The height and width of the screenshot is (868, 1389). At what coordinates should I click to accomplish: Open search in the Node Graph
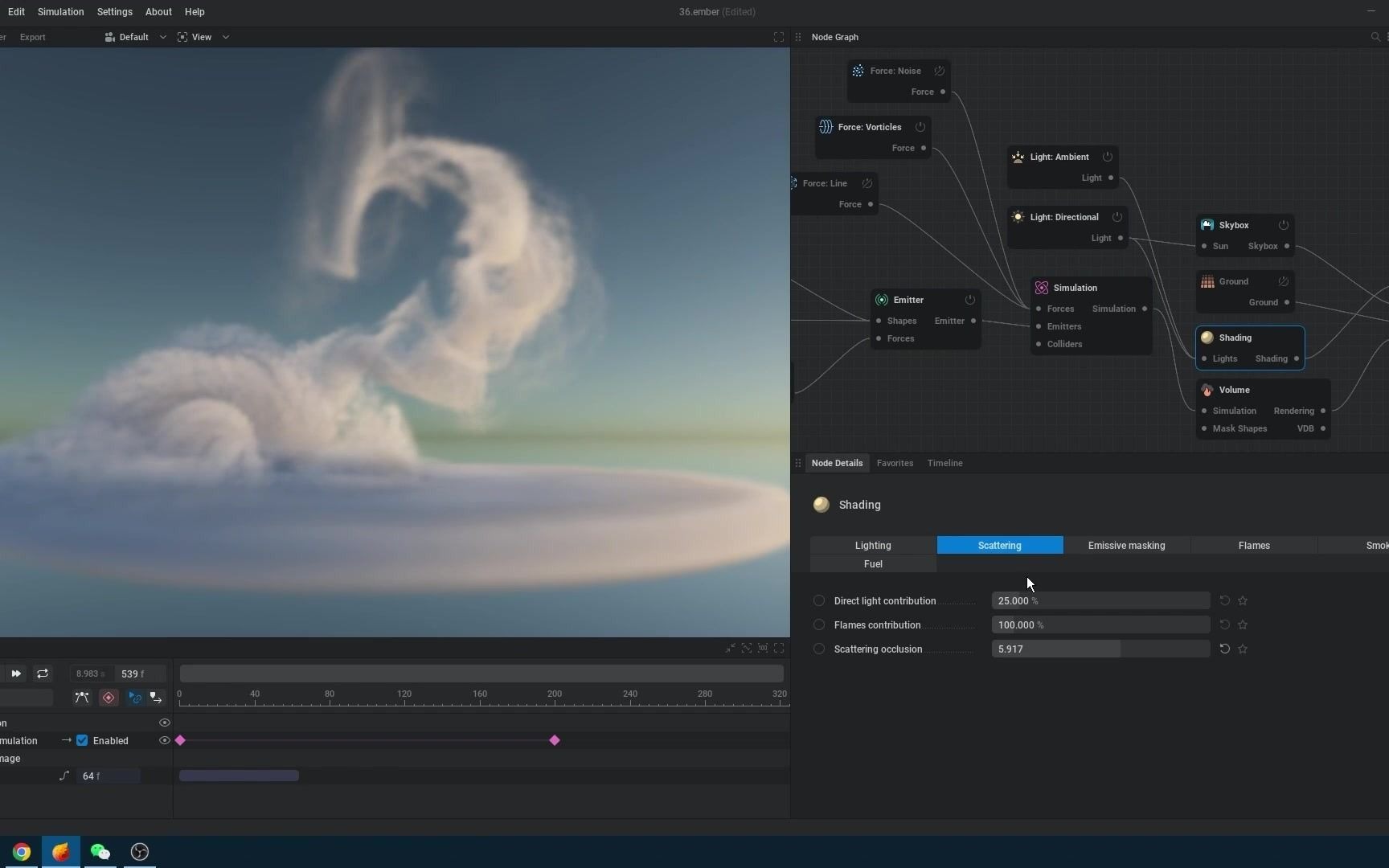(x=1375, y=37)
